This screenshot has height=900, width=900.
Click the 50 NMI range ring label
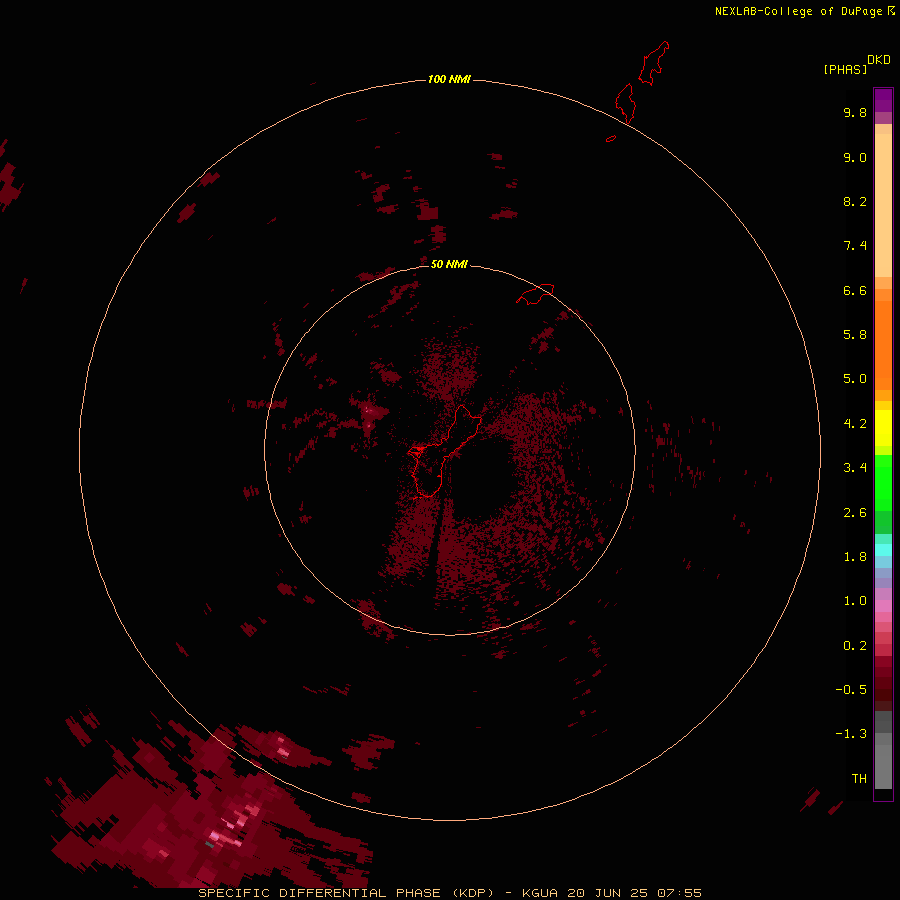(449, 264)
